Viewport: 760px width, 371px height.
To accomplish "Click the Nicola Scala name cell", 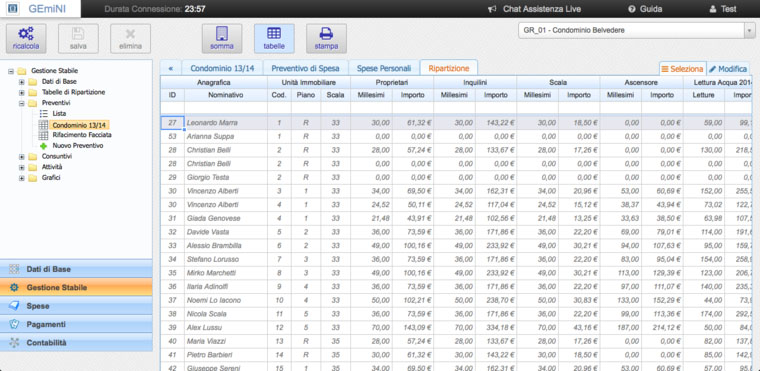I will pyautogui.click(x=226, y=314).
